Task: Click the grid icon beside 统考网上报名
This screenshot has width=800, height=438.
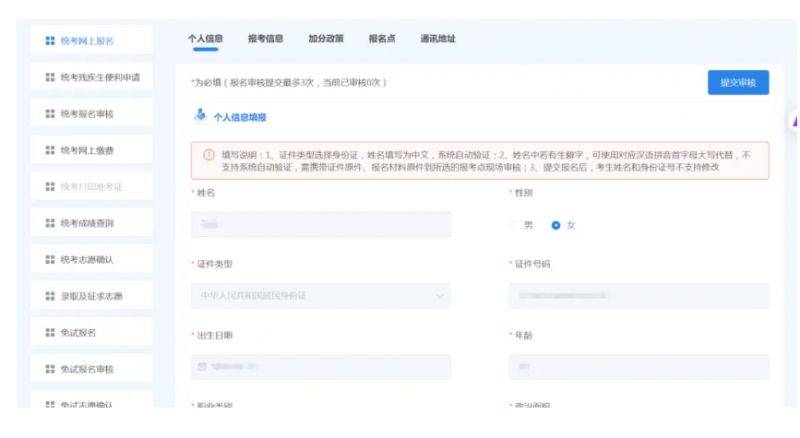Action: 48,41
